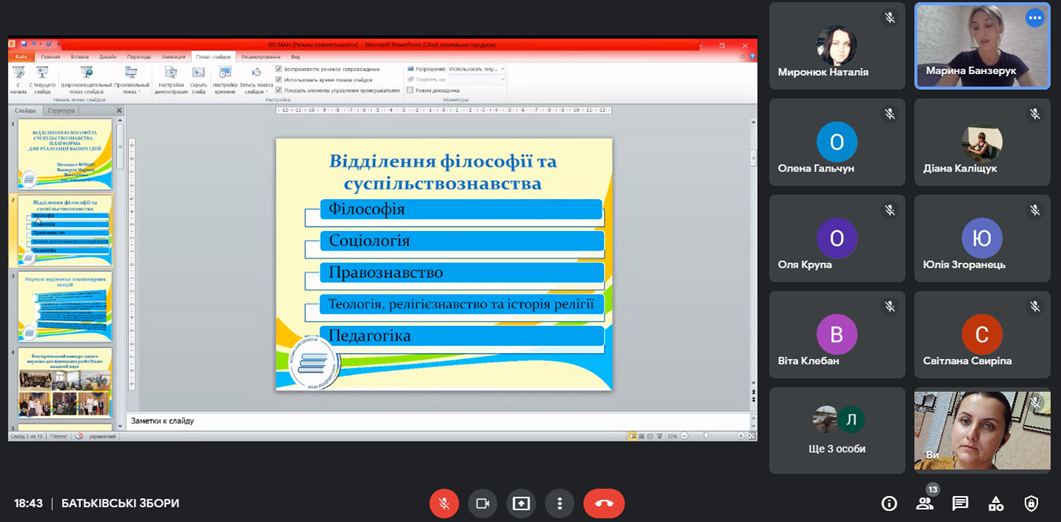Image resolution: width=1061 pixels, height=522 pixels.
Task: Open options on Марина Банзерук's tile
Action: 1034,18
